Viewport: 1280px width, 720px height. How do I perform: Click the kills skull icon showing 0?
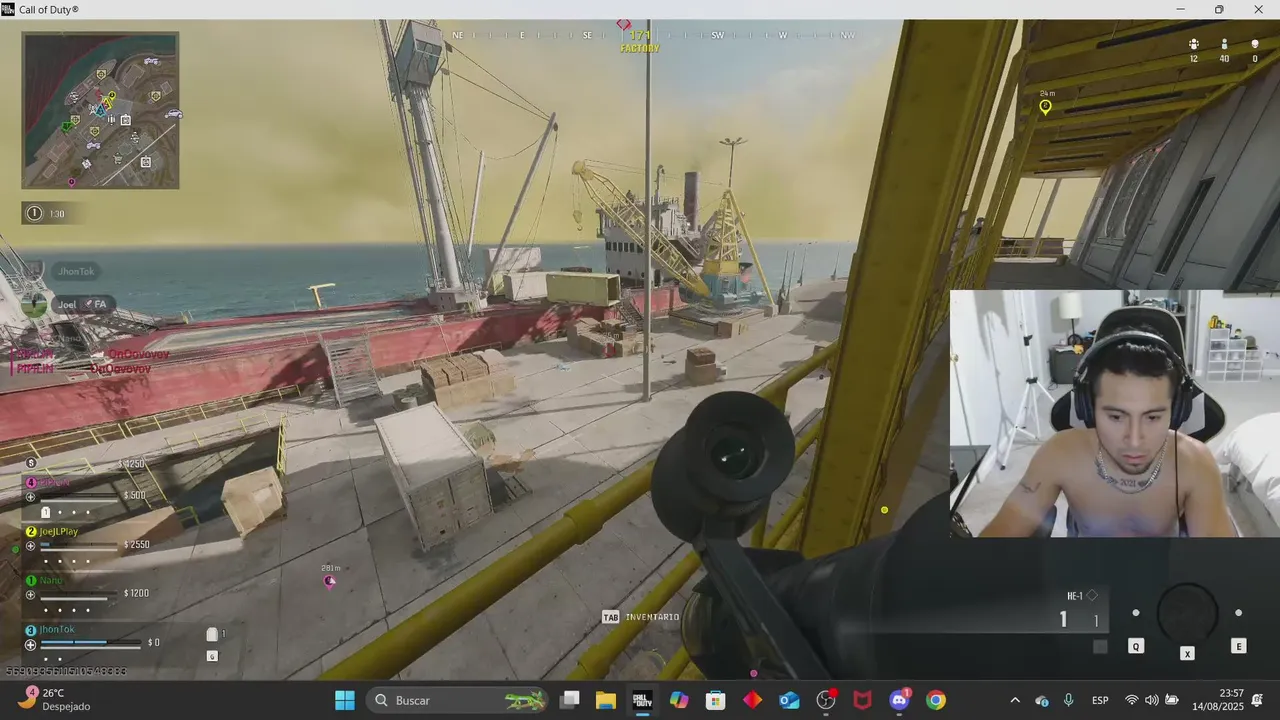coord(1255,45)
